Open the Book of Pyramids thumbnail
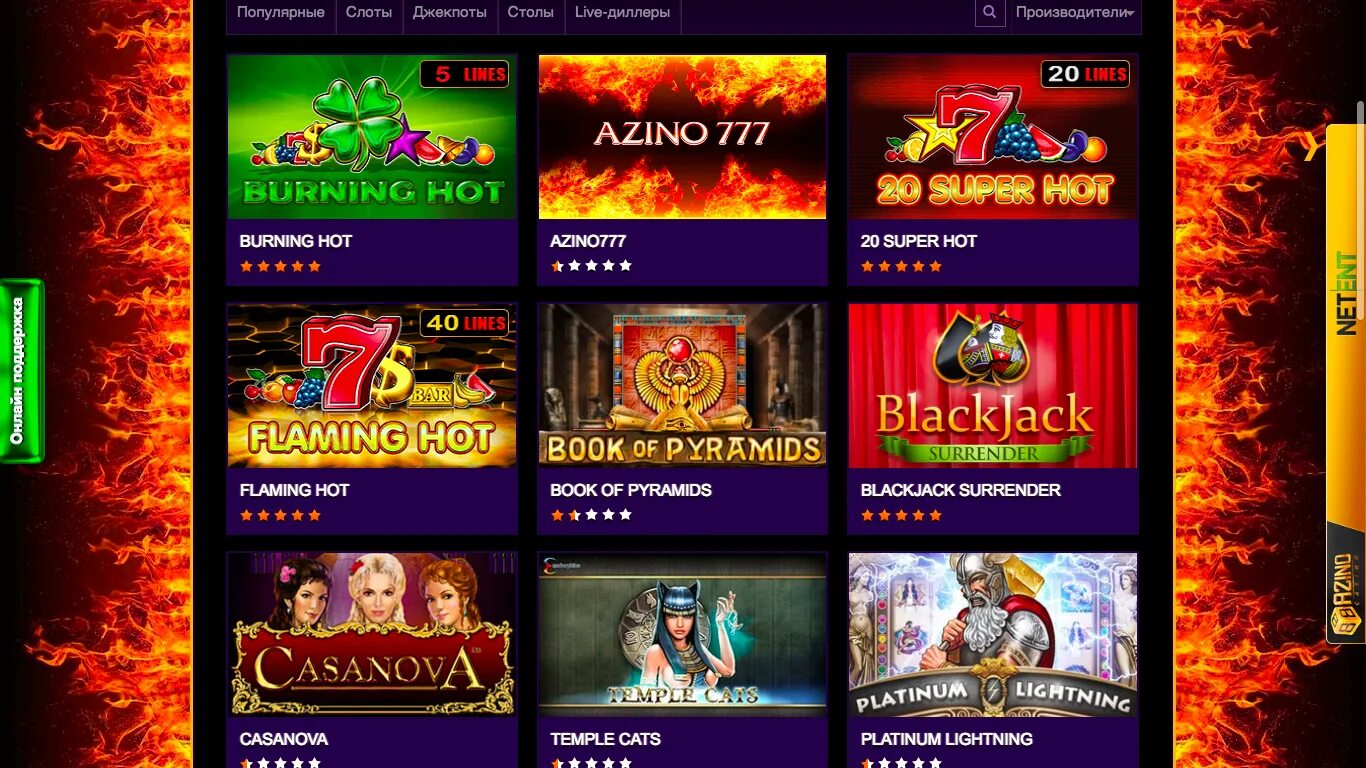The height and width of the screenshot is (768, 1366). 682,386
